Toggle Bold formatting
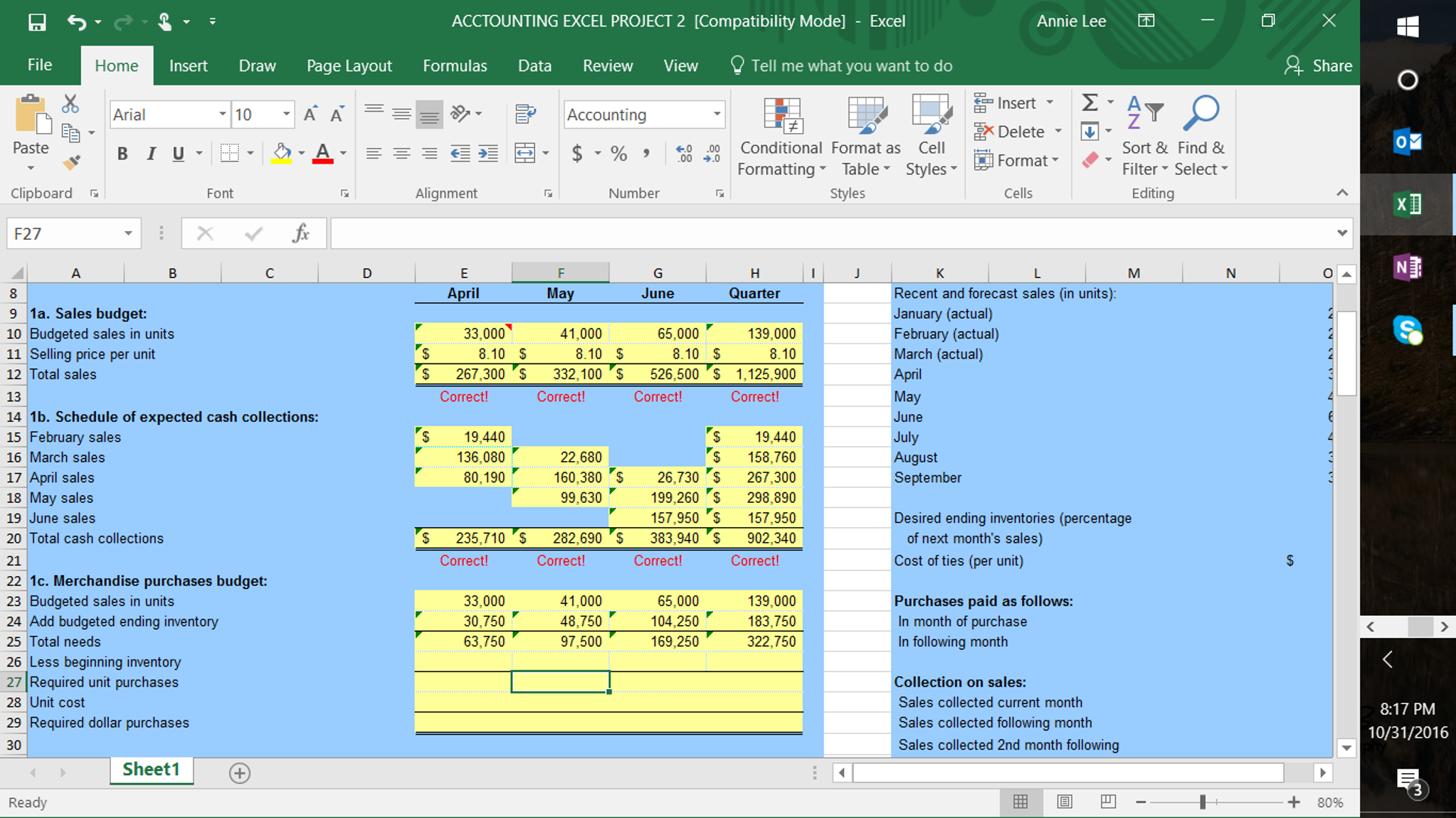Viewport: 1456px width, 818px height. [122, 153]
